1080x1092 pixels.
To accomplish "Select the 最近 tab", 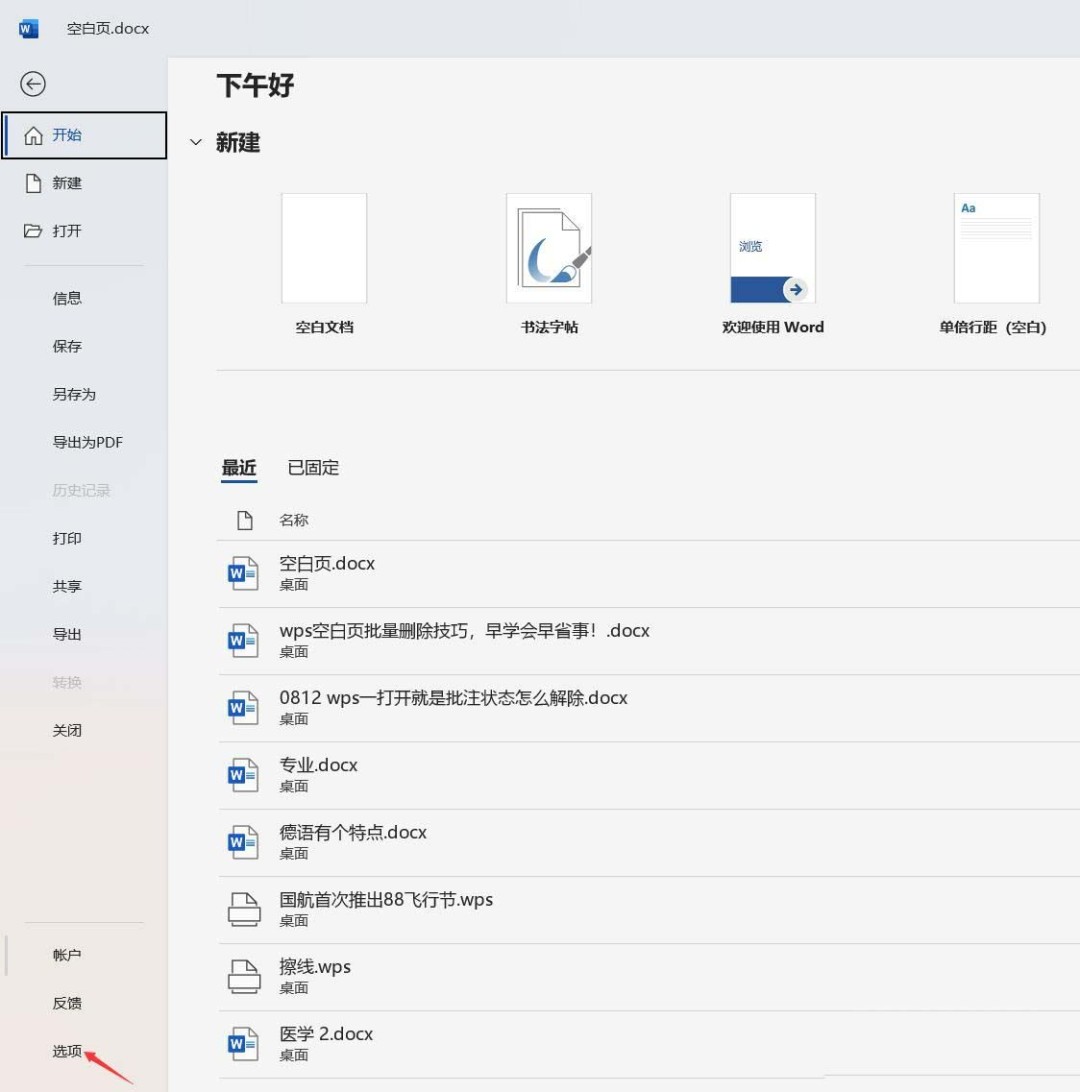I will (x=237, y=467).
